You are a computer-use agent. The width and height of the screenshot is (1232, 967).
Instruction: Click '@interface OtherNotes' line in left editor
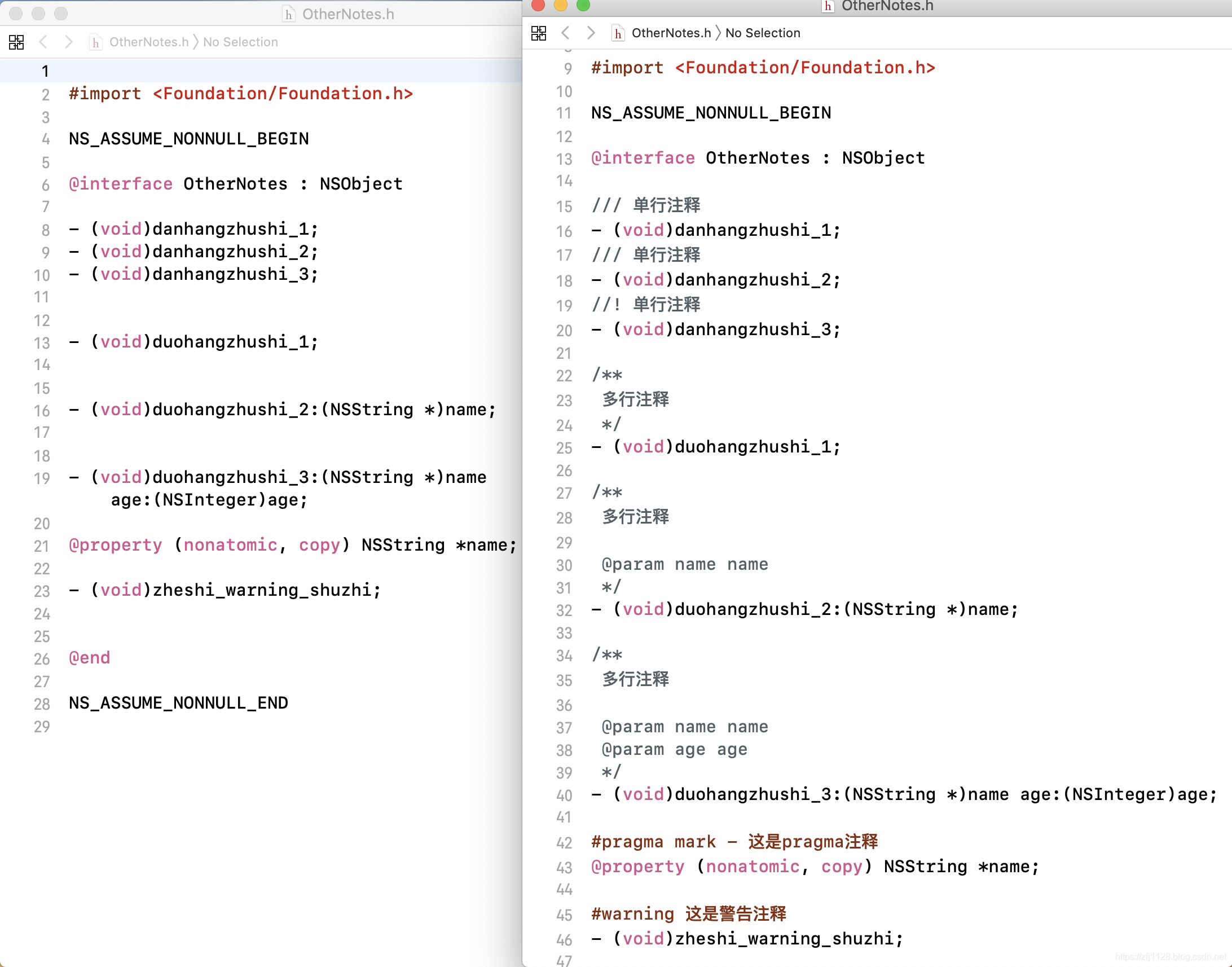click(x=236, y=184)
